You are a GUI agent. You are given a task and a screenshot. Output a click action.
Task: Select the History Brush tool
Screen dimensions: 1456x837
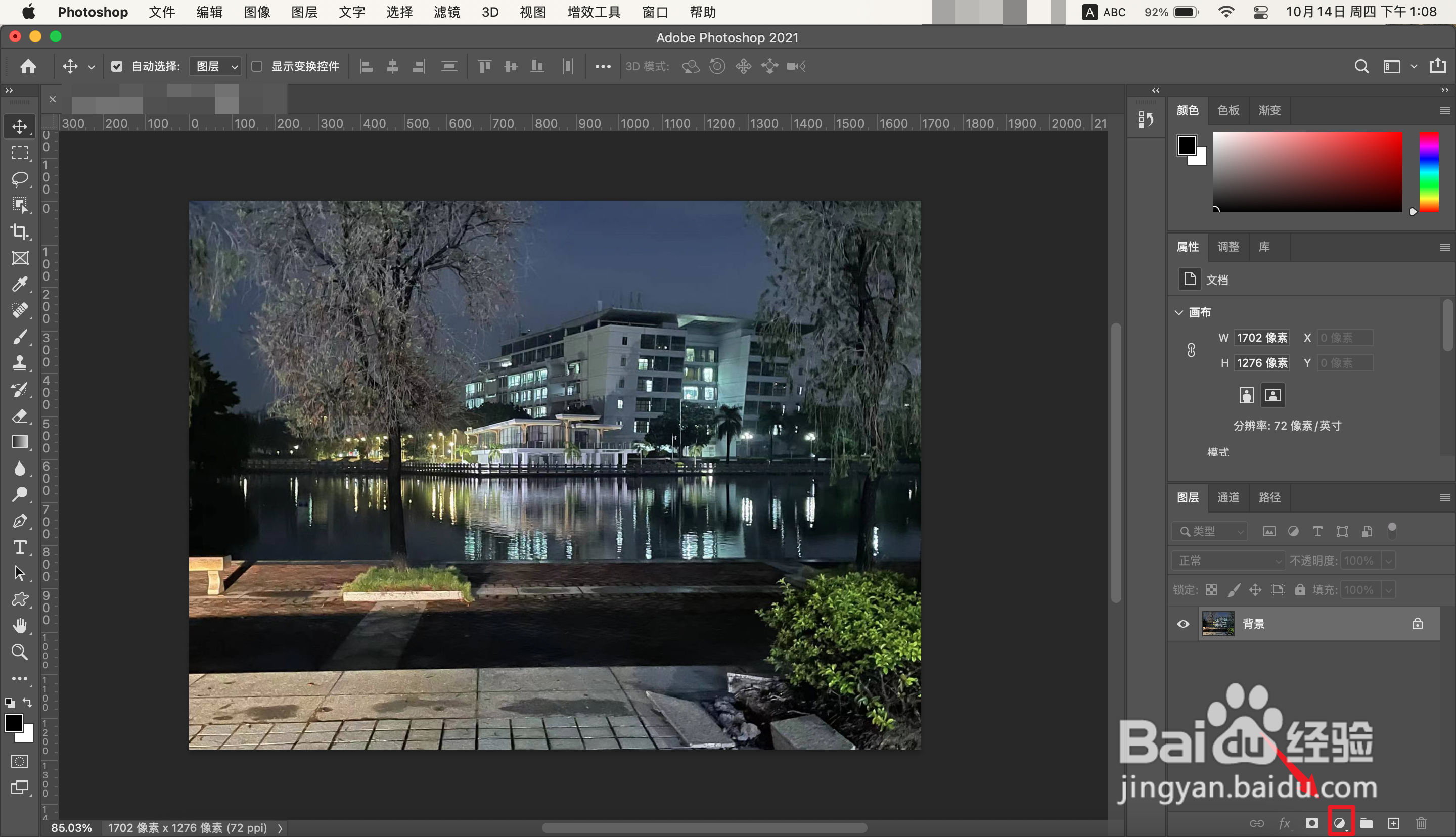pos(20,390)
